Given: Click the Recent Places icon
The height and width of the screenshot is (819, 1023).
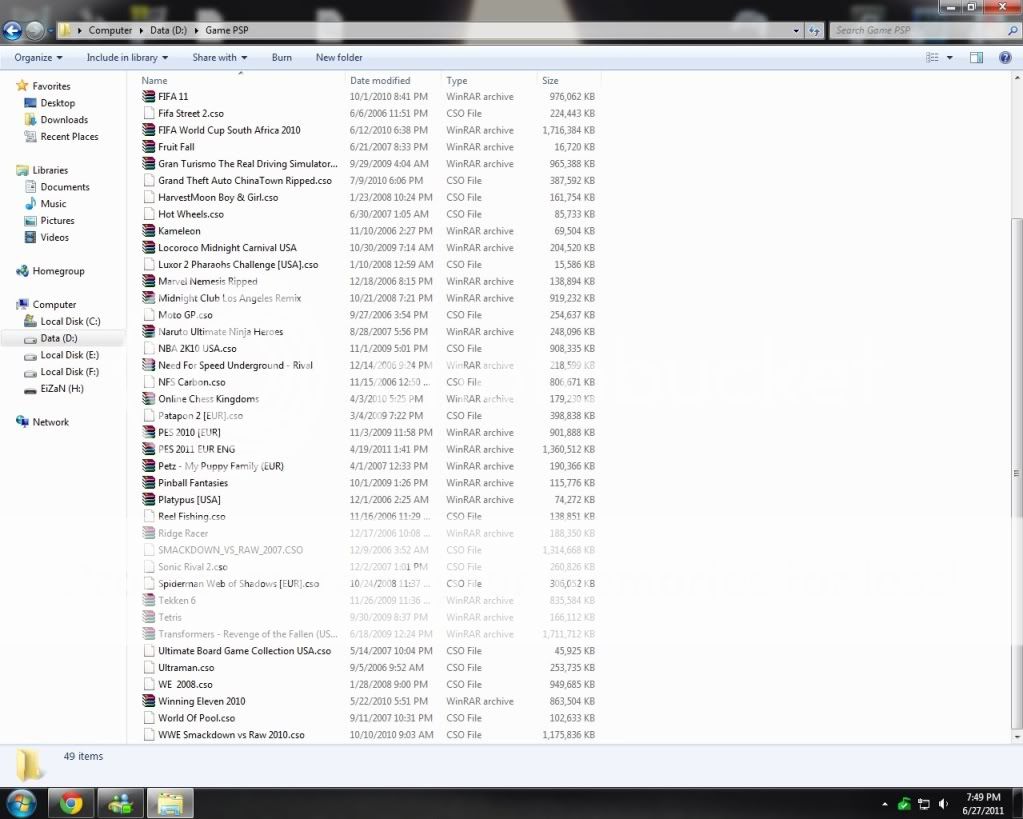Looking at the screenshot, I should click(x=30, y=136).
